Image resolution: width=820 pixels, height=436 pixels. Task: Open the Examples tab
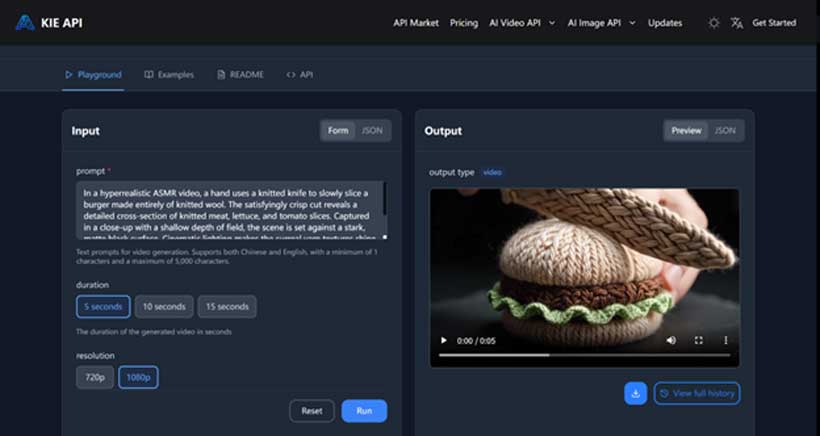pos(169,74)
